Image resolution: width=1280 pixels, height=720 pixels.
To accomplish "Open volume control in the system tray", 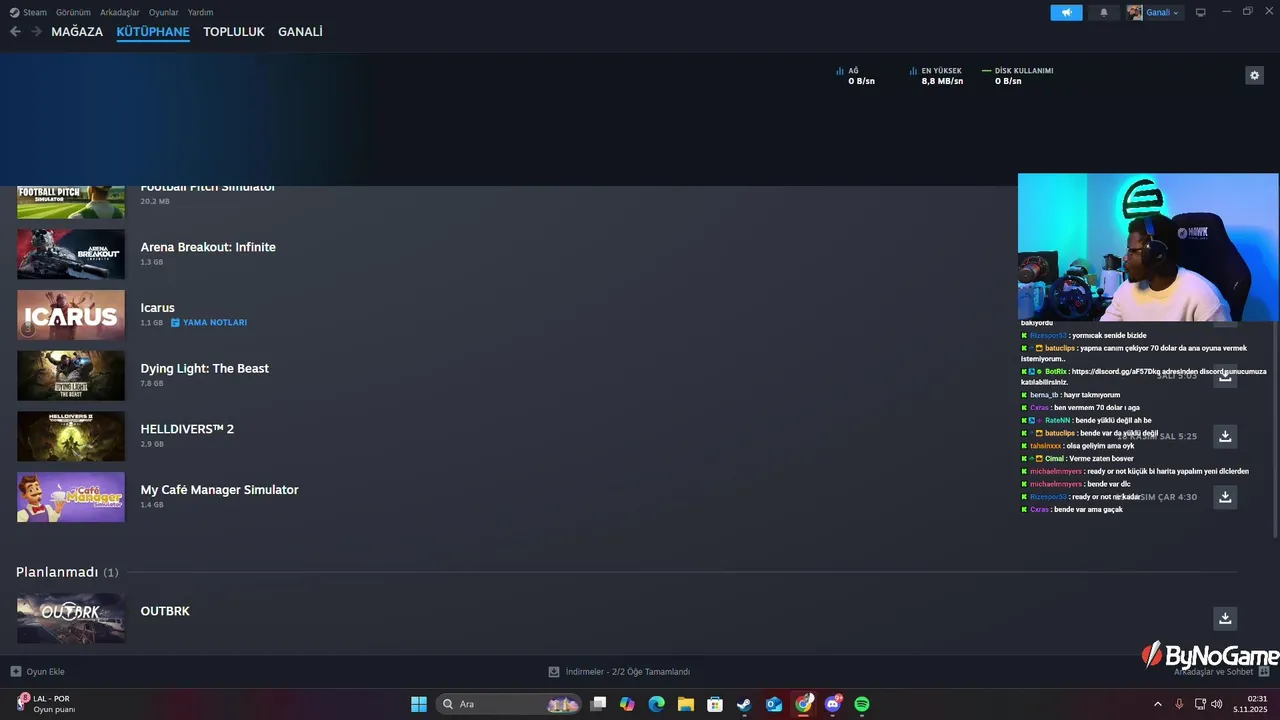I will [x=1216, y=704].
